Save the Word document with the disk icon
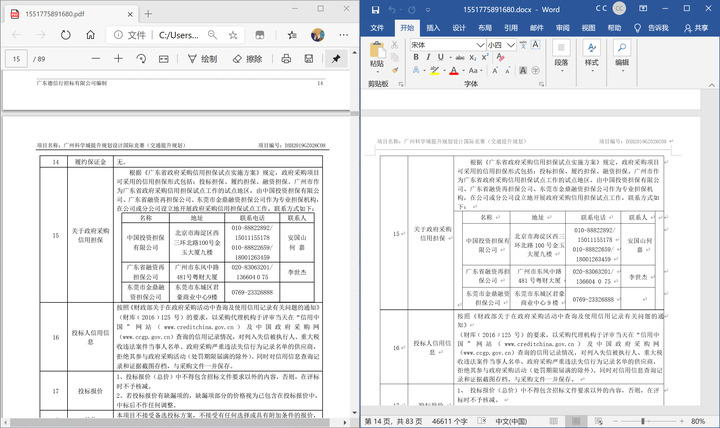Image resolution: width=720 pixels, height=428 pixels. coord(375,10)
